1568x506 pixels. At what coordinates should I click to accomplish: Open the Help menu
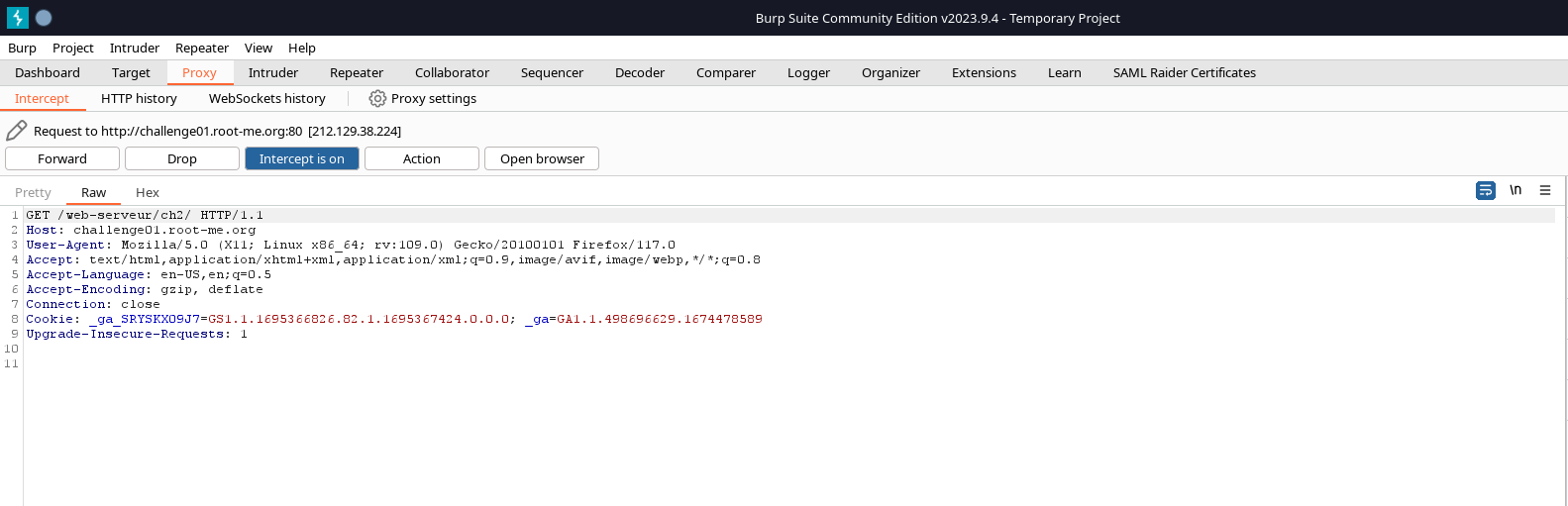click(302, 48)
